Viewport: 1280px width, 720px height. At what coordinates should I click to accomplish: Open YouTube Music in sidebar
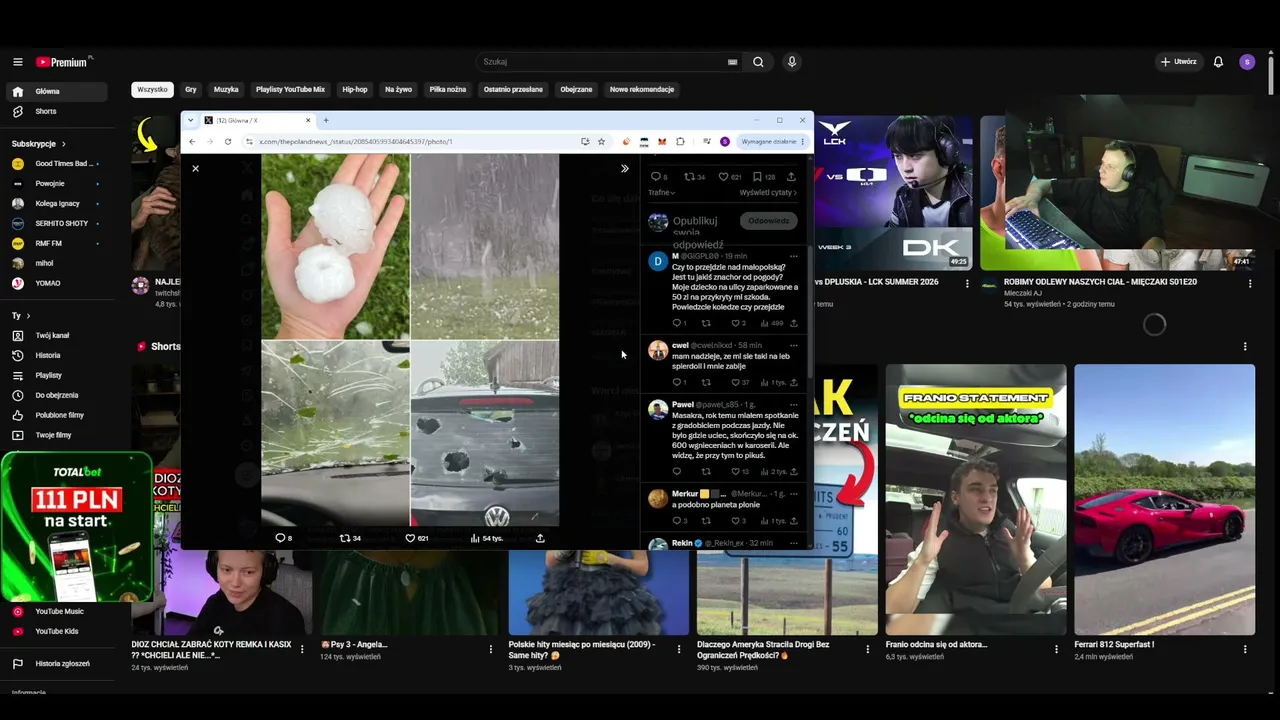[56, 611]
